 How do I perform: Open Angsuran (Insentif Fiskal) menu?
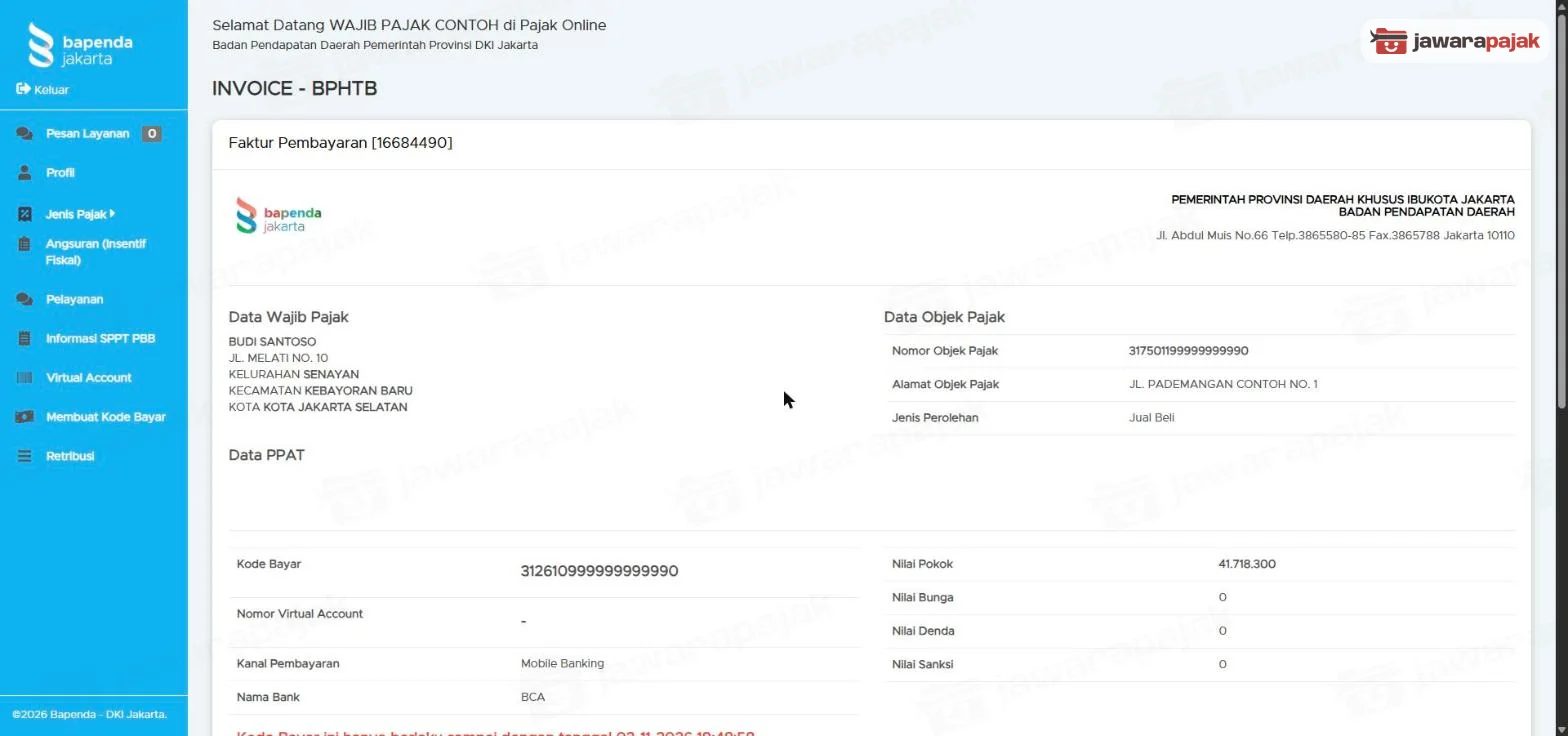pos(96,252)
